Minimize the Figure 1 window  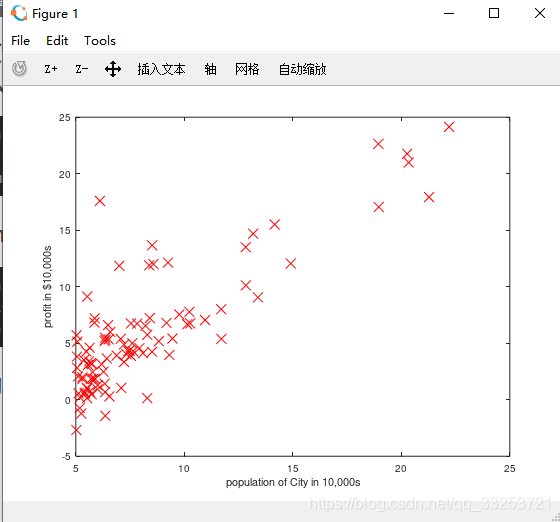pos(449,14)
